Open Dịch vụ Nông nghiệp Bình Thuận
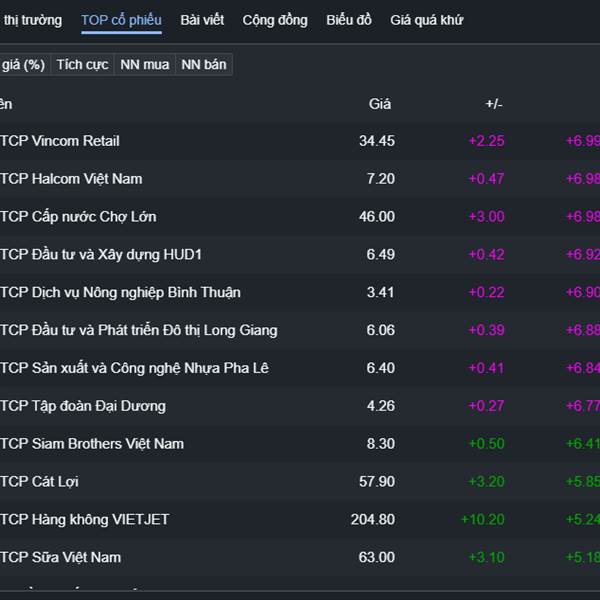 [x=120, y=293]
